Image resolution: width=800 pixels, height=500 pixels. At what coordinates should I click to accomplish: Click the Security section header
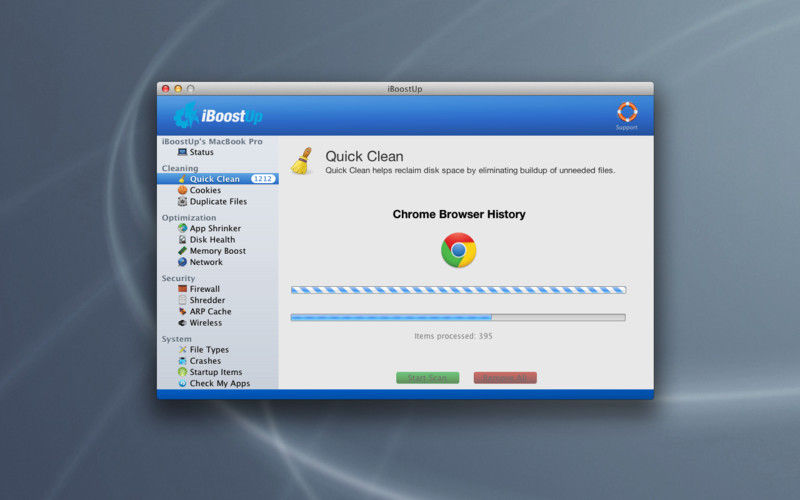click(x=178, y=278)
